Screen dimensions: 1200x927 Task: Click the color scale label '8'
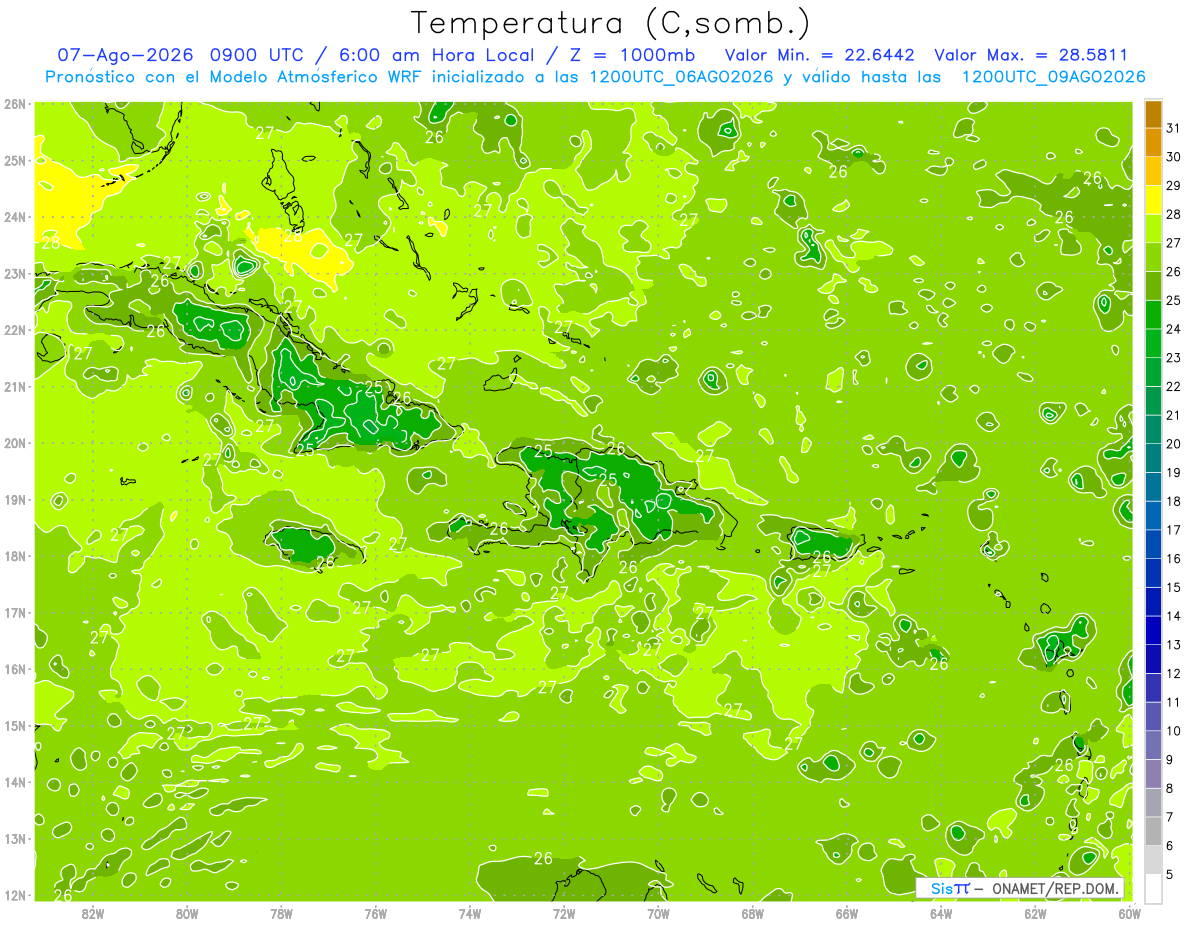click(1170, 788)
